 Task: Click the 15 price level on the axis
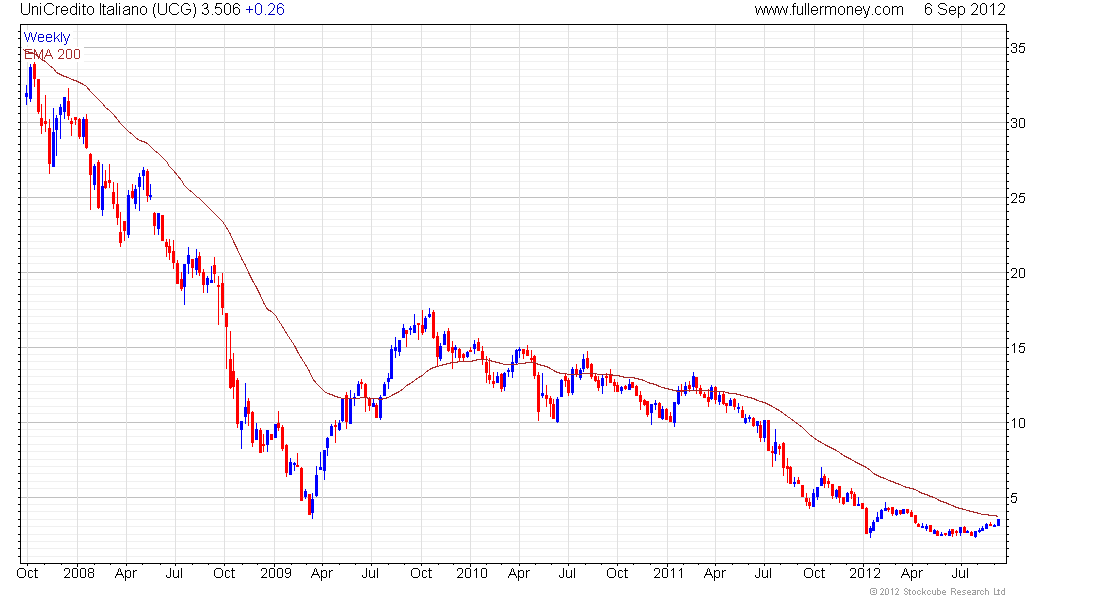1018,348
